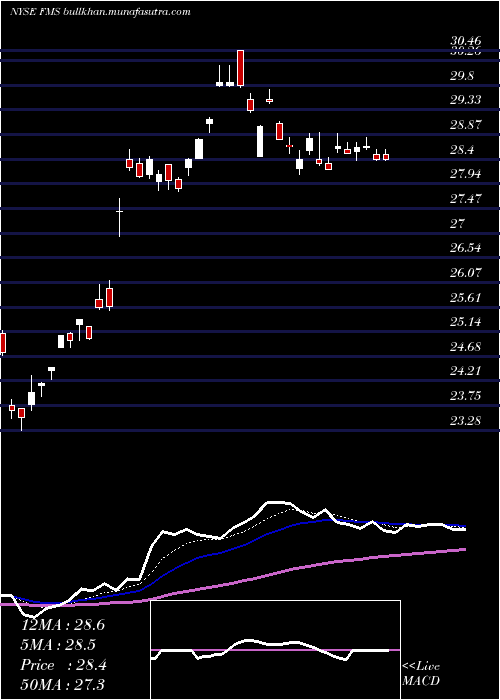Click the last red candle on the right

pyautogui.click(x=386, y=156)
